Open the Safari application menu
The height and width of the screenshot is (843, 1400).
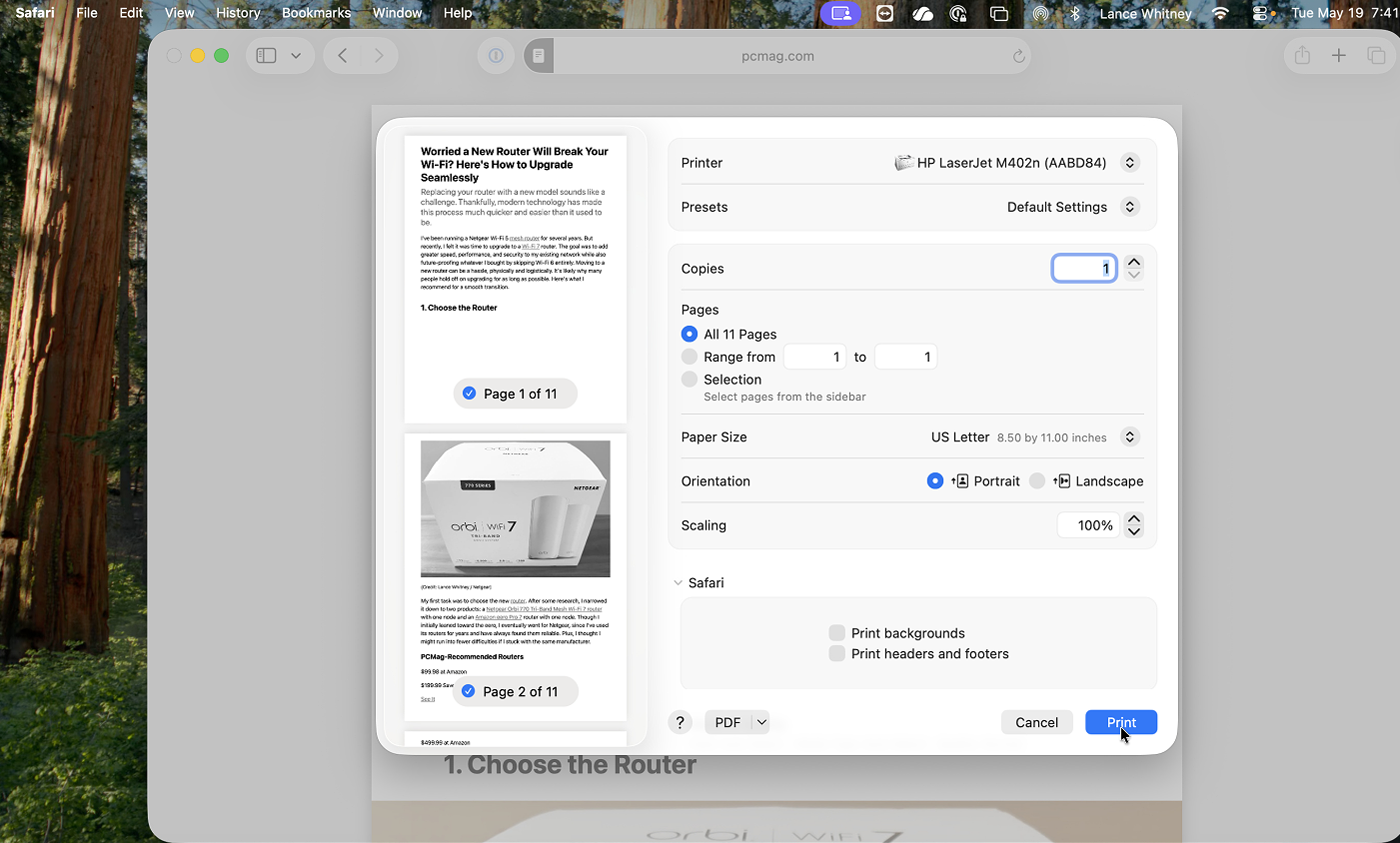(x=35, y=13)
